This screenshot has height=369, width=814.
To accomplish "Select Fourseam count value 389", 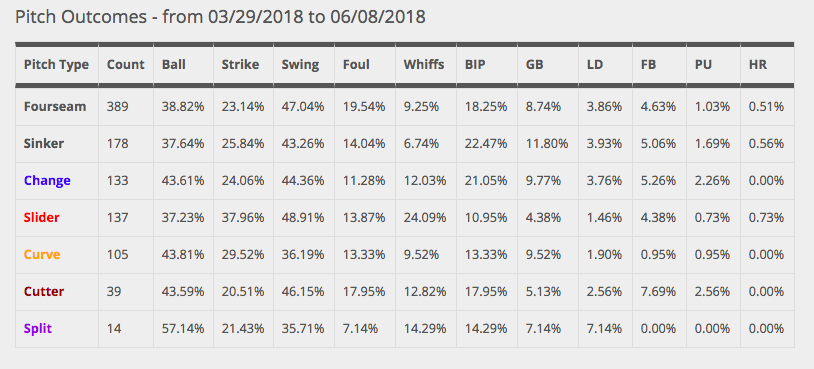I will pyautogui.click(x=117, y=107).
